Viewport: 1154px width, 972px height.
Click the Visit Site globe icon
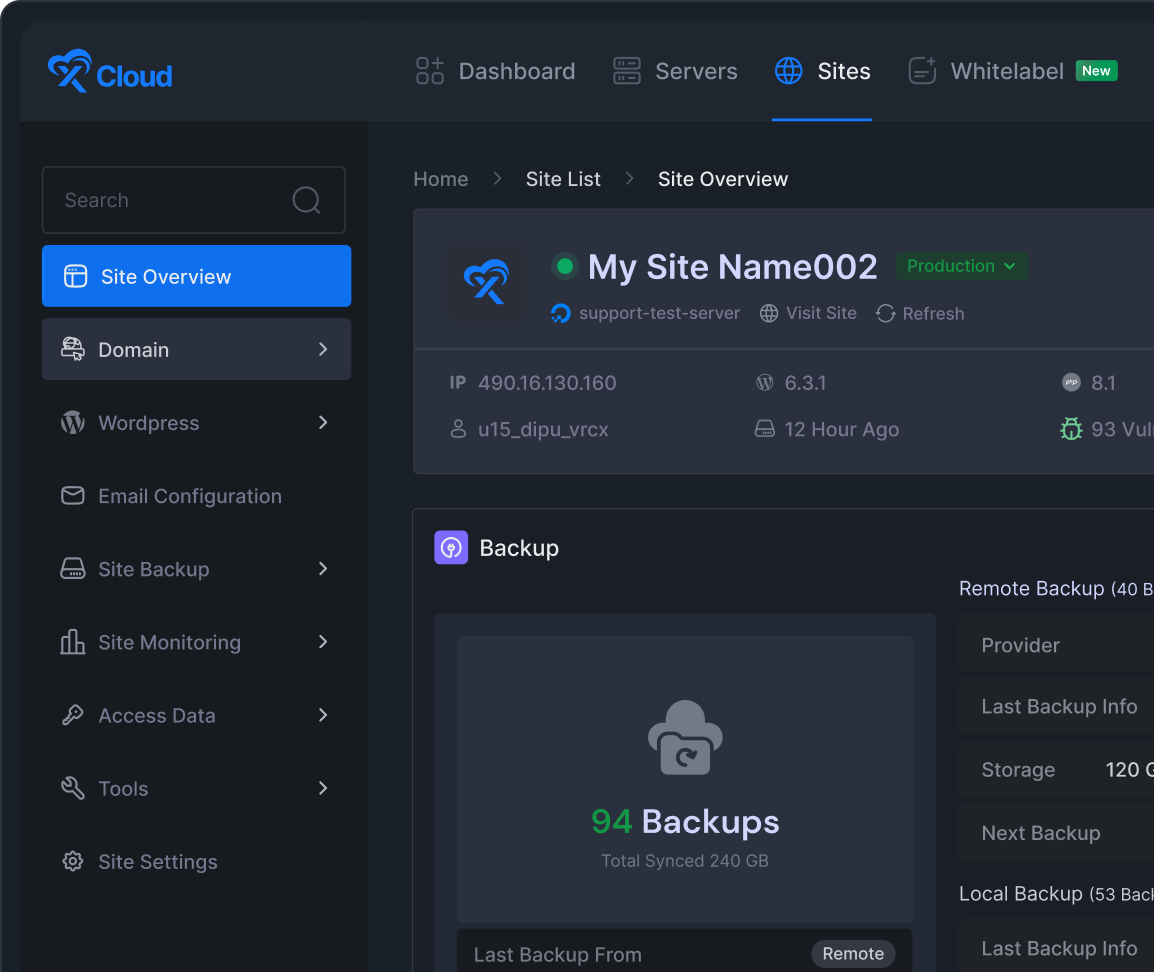pos(769,314)
